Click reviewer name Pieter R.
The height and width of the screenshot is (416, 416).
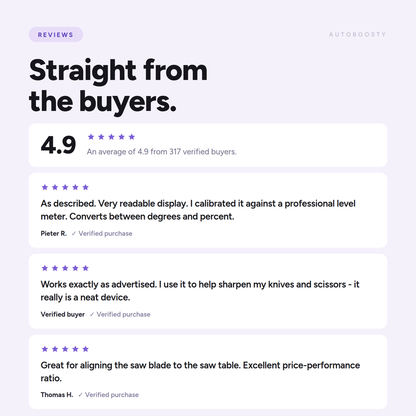(x=54, y=234)
